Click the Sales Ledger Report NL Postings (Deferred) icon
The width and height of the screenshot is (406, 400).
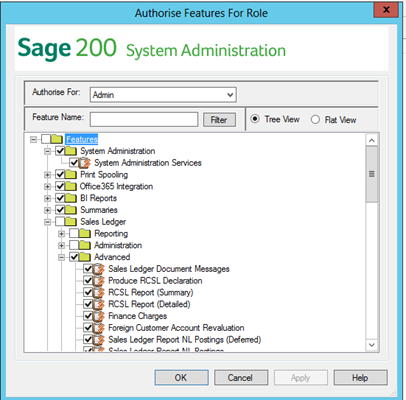click(99, 340)
